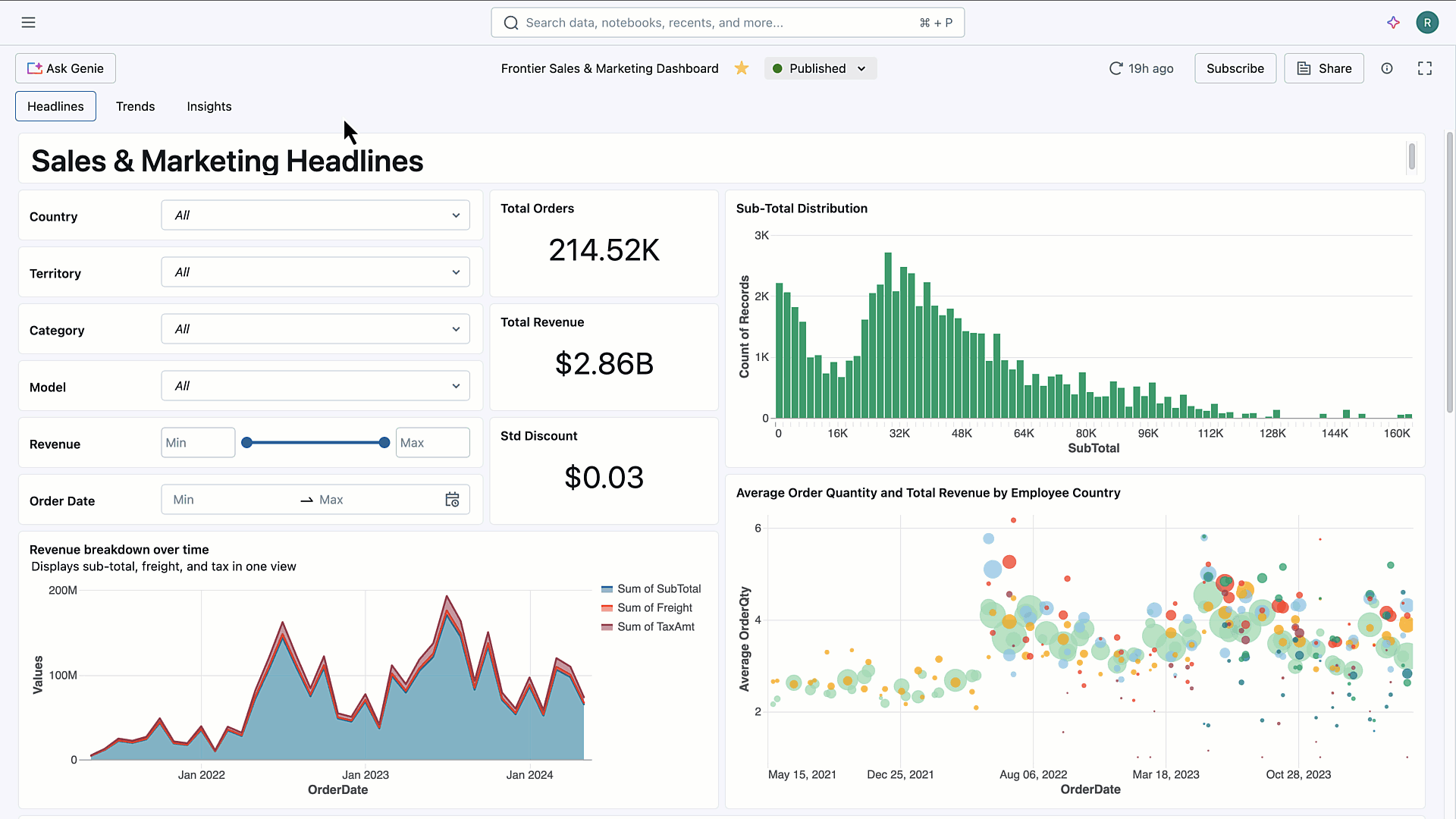Toggle the favorite star for dashboard
This screenshot has height=819, width=1456.
click(x=741, y=68)
